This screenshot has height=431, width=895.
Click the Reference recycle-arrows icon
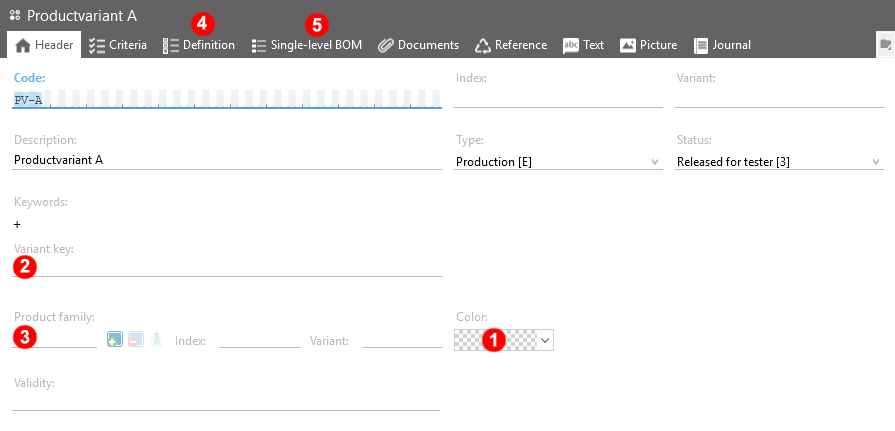tap(483, 45)
